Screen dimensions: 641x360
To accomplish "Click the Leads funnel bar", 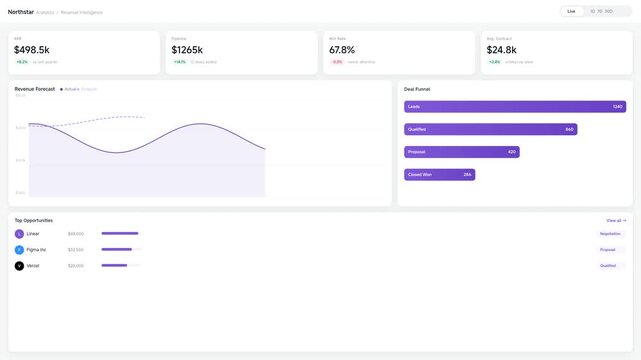I will [x=515, y=107].
